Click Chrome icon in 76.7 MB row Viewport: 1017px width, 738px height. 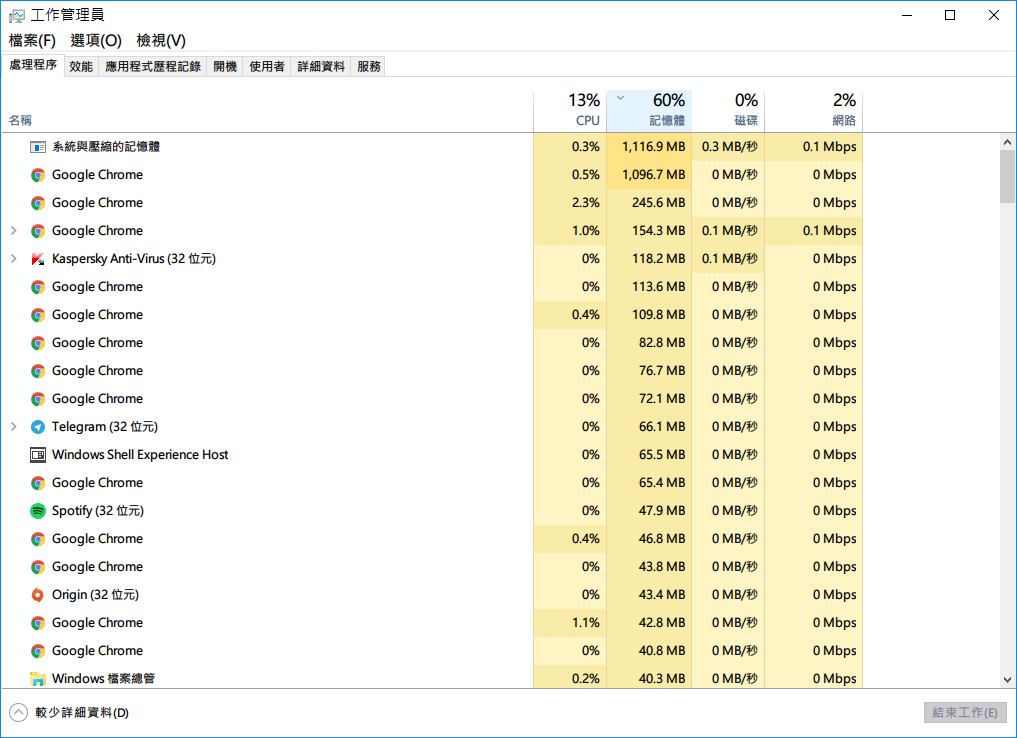[38, 371]
